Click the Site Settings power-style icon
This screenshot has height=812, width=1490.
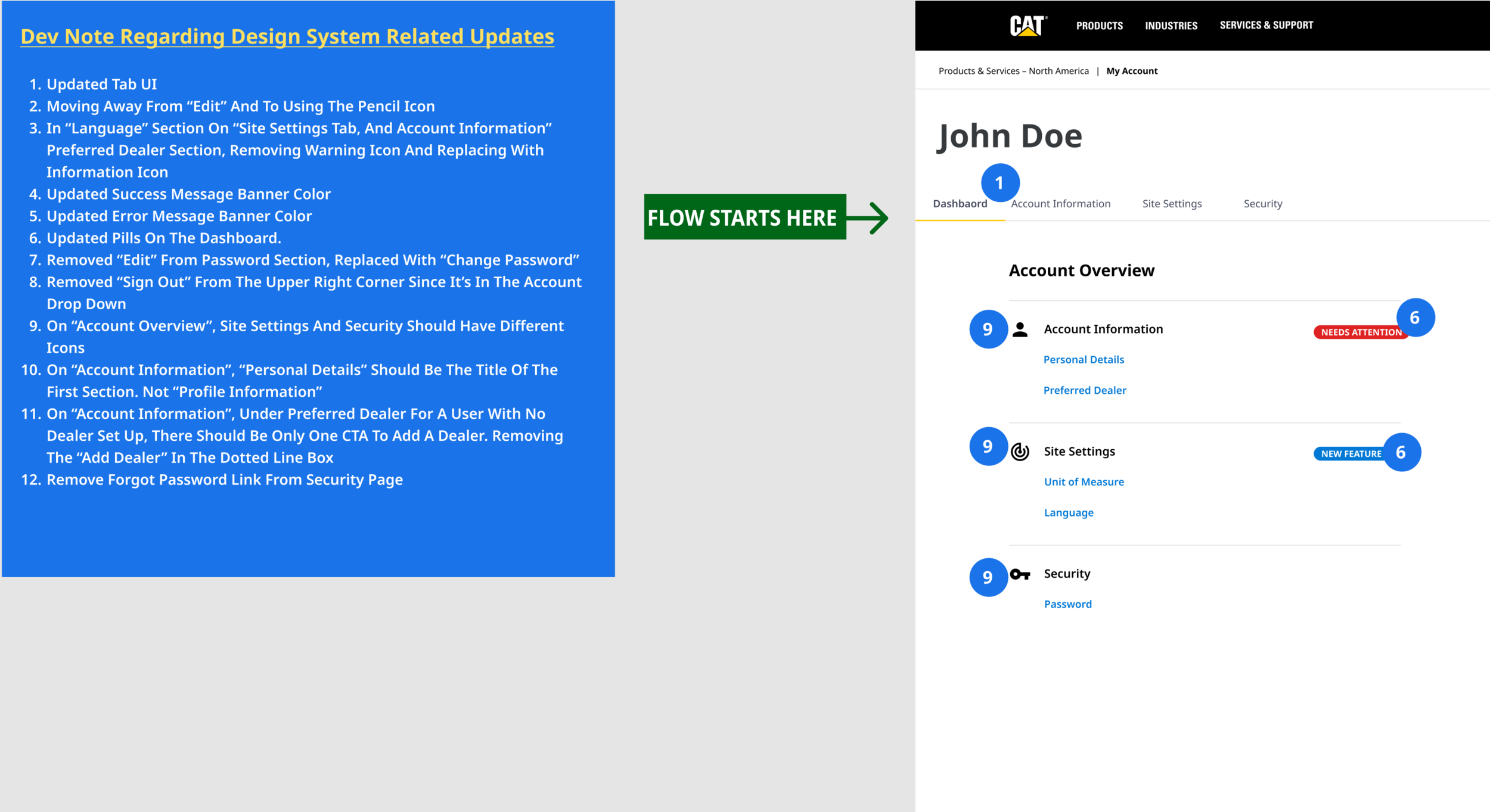click(1020, 452)
